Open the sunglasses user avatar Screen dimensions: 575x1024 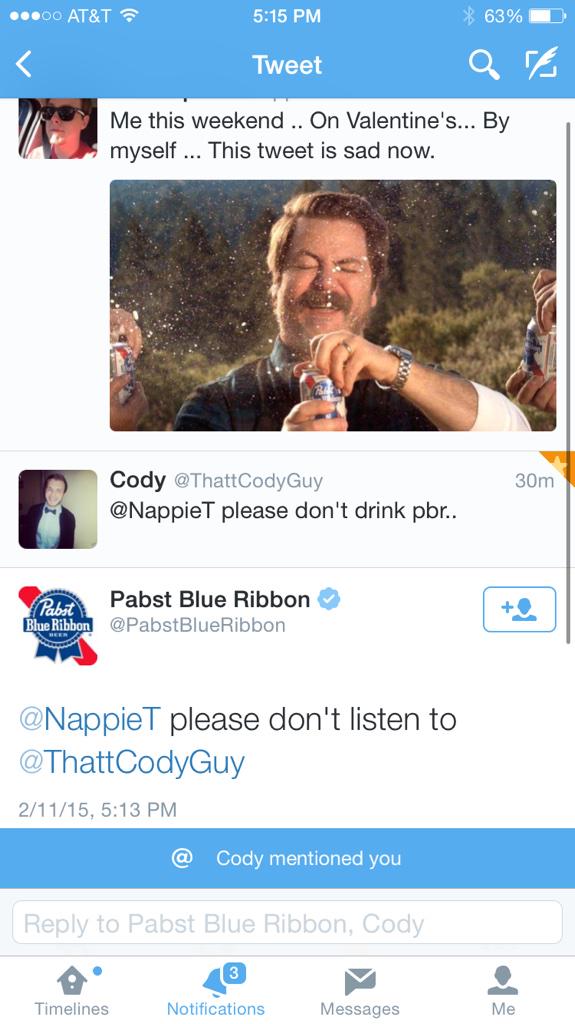pyautogui.click(x=58, y=129)
